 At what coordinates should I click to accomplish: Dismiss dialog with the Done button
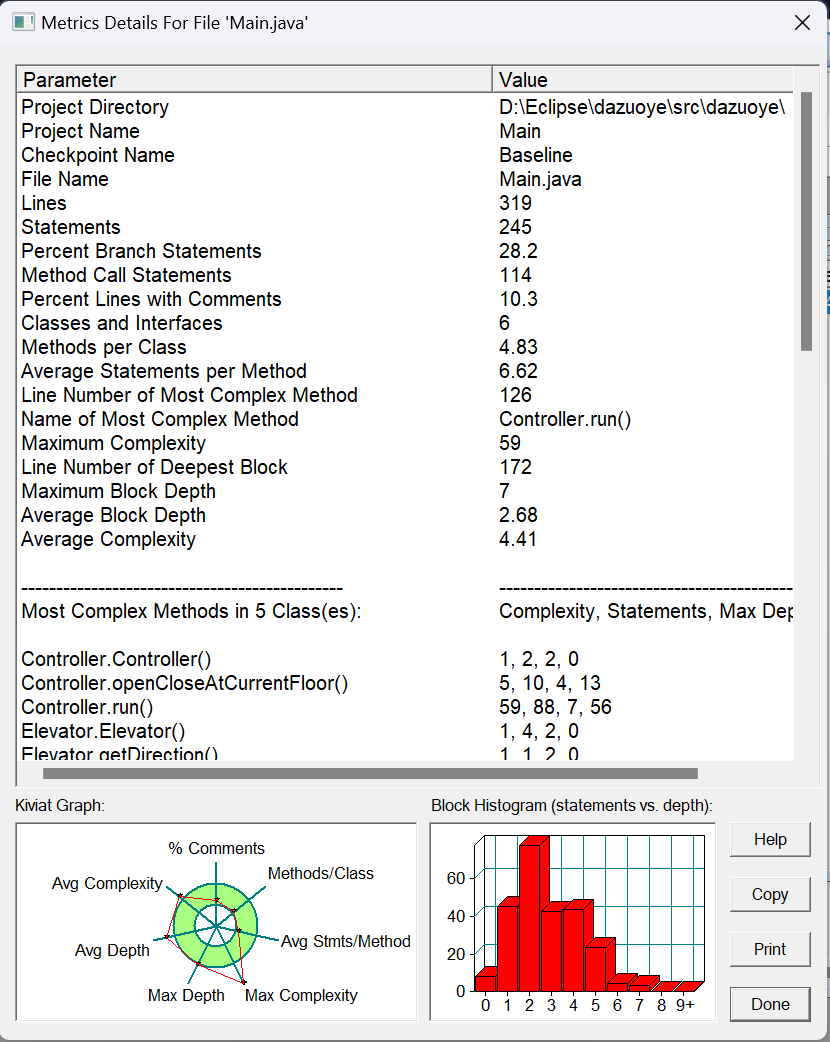pyautogui.click(x=770, y=1004)
